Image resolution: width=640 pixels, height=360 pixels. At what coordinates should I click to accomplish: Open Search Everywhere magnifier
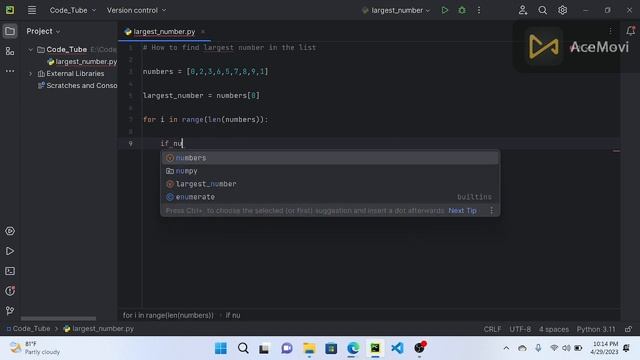(x=542, y=10)
